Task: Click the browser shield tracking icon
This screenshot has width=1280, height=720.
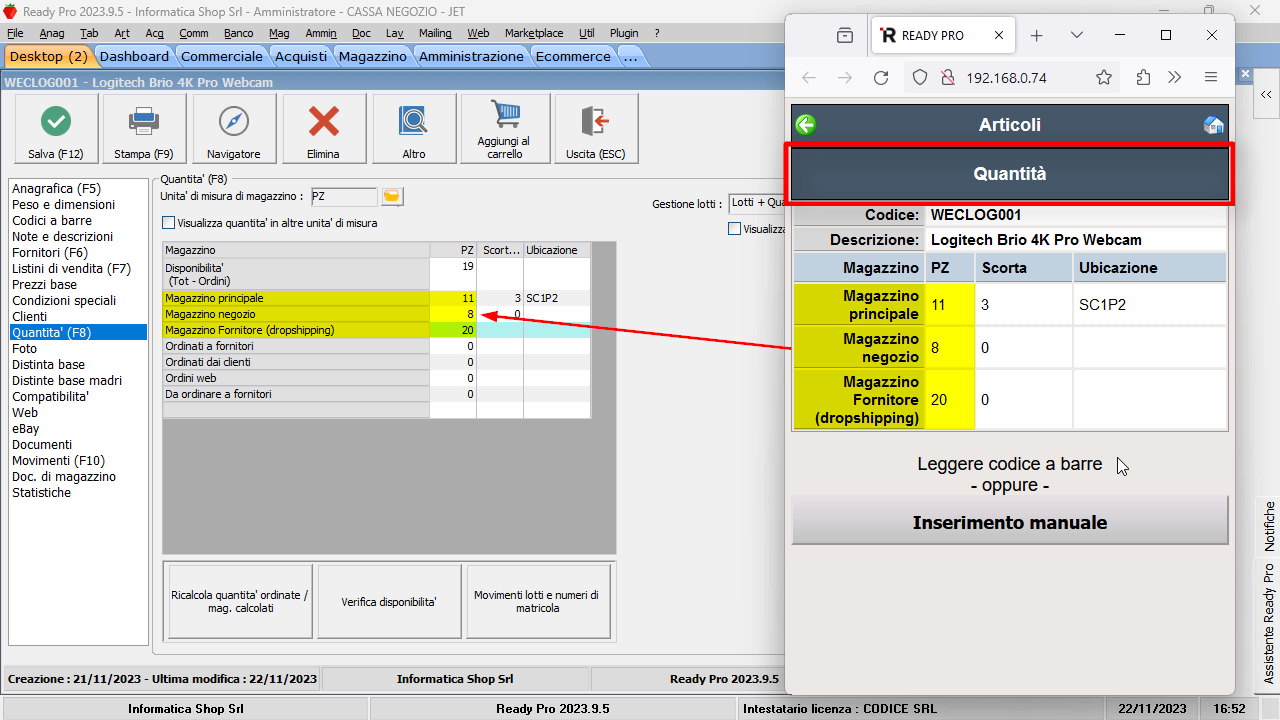Action: coord(922,77)
